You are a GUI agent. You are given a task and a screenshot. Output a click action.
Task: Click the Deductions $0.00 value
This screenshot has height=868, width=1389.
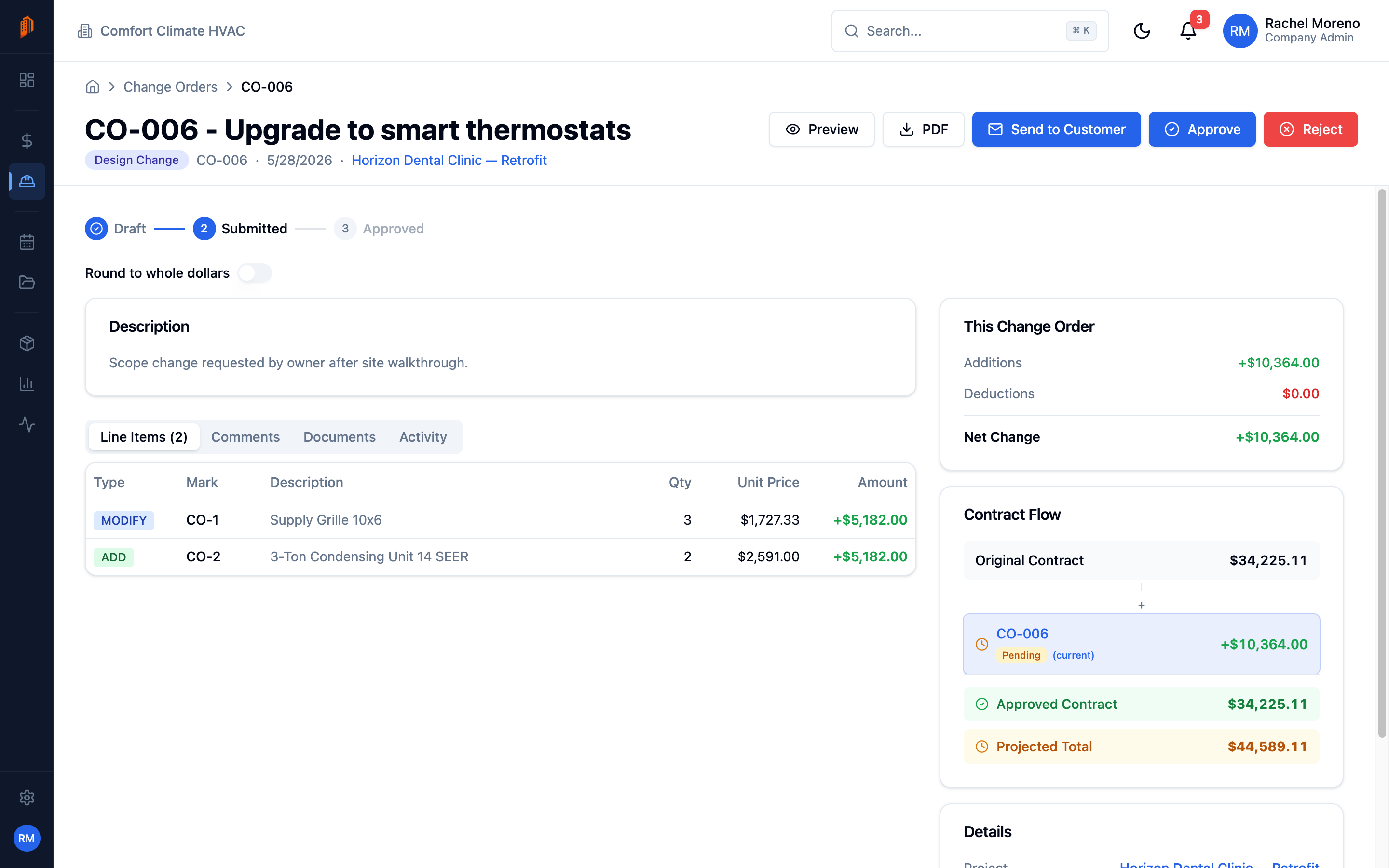click(1301, 394)
